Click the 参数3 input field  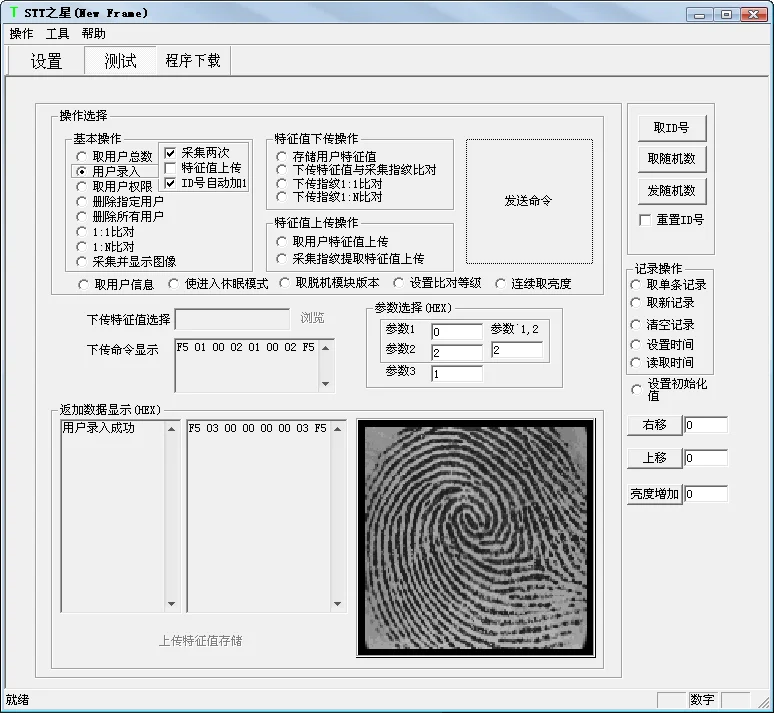coord(457,374)
